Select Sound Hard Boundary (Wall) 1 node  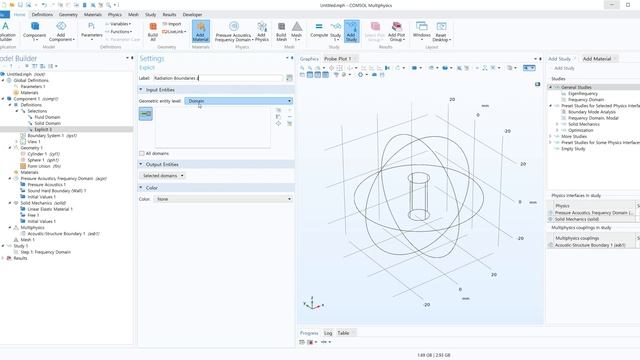point(57,191)
